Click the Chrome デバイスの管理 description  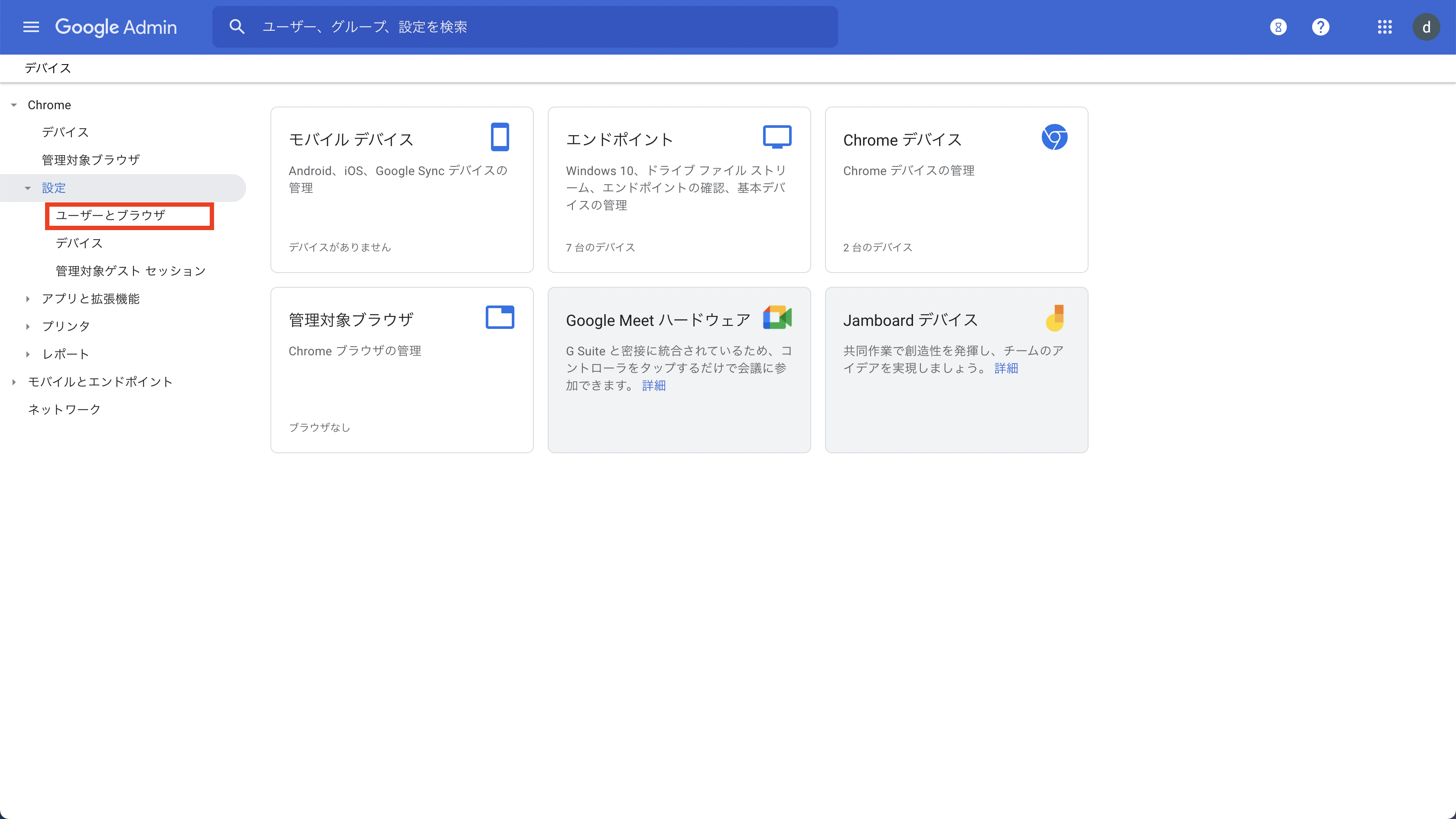909,171
